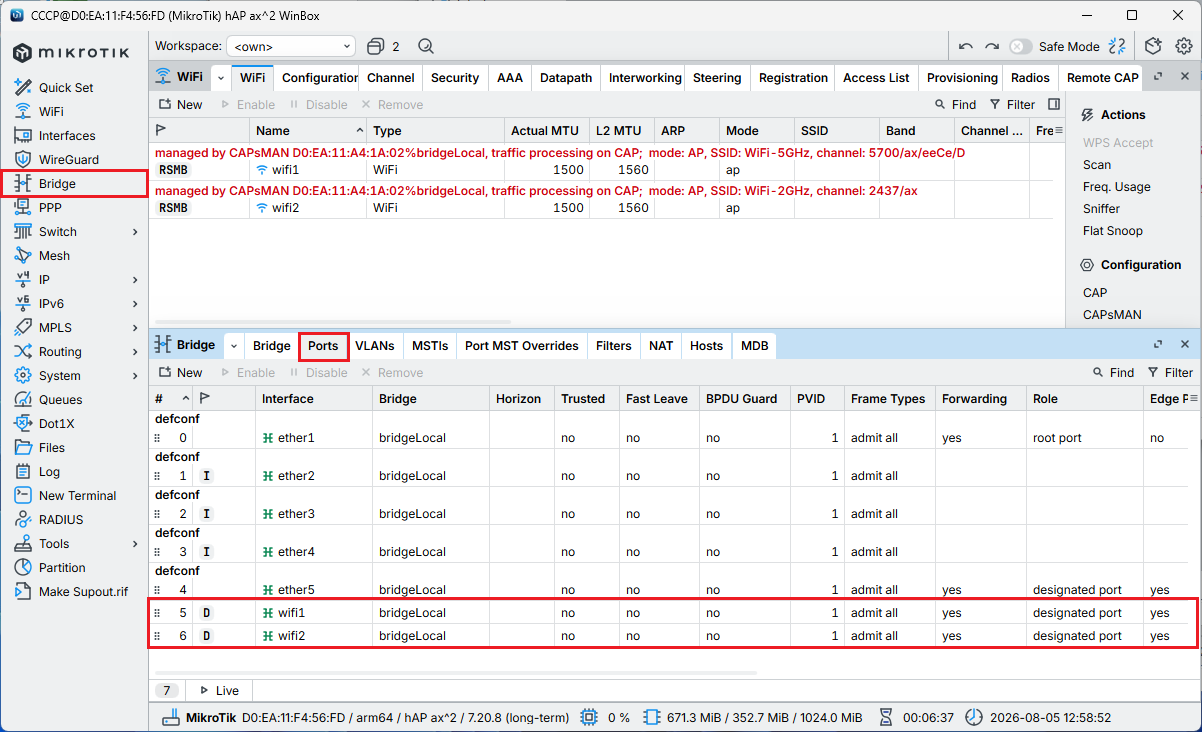Expand the IP submenu
Viewport: 1202px width, 732px height.
pos(135,280)
